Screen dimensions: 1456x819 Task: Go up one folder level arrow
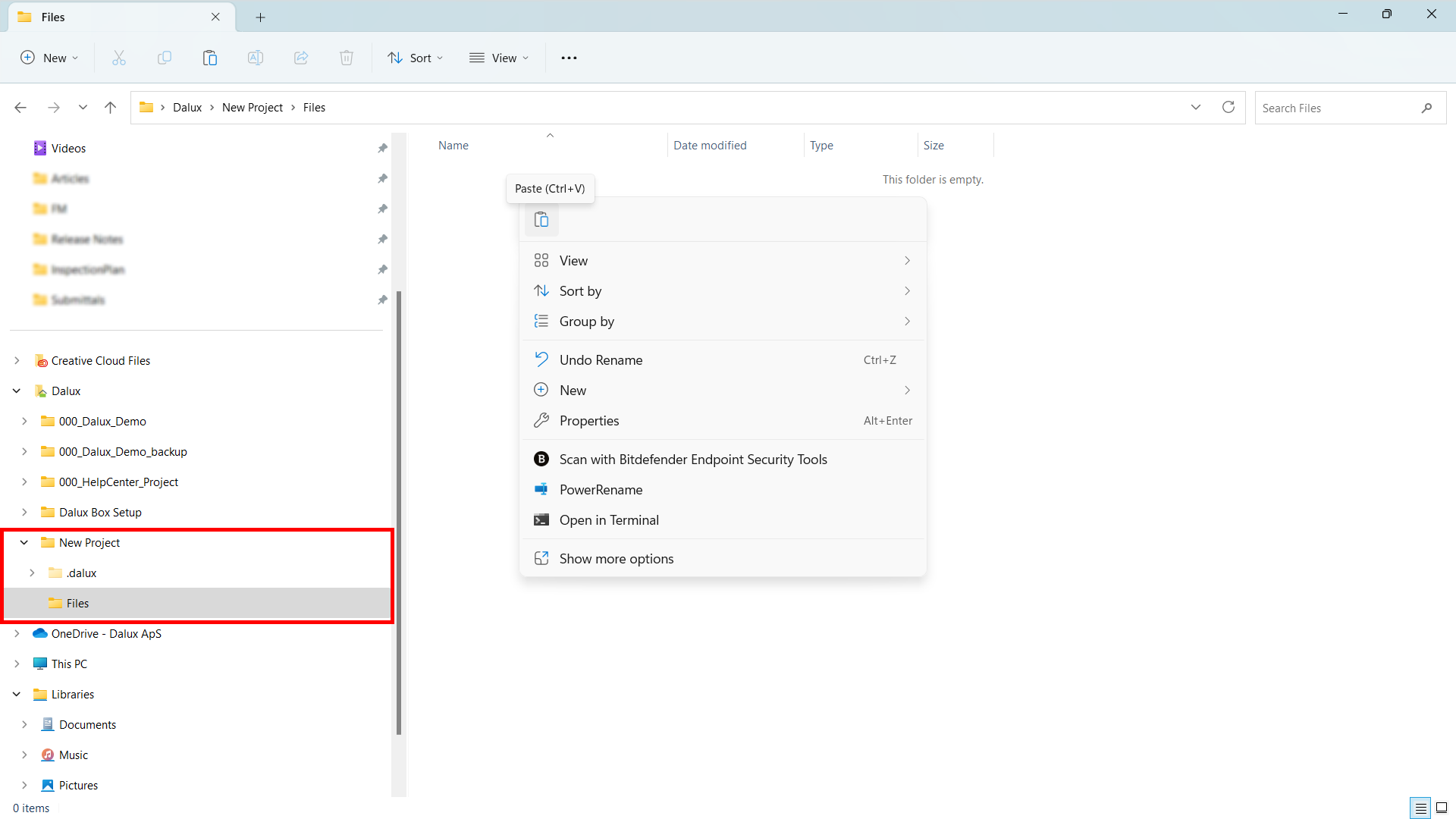point(111,108)
